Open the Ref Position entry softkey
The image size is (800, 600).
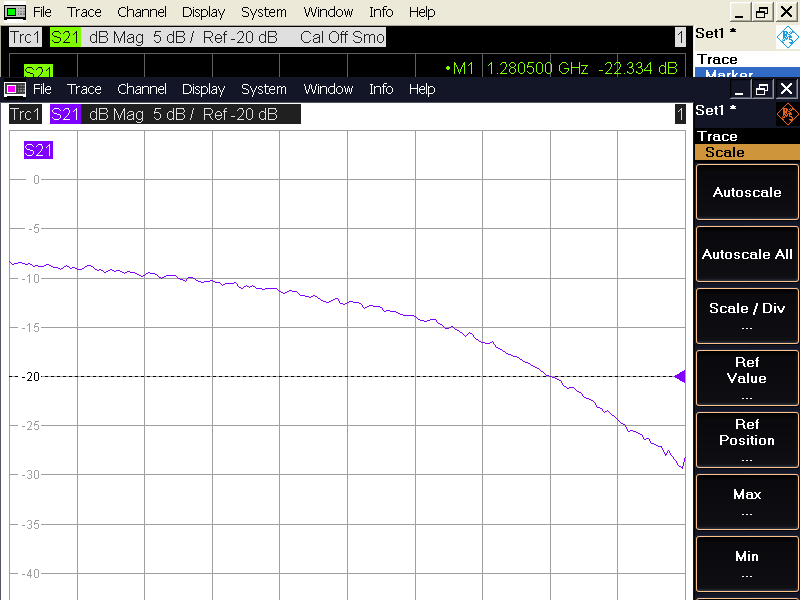tap(746, 439)
